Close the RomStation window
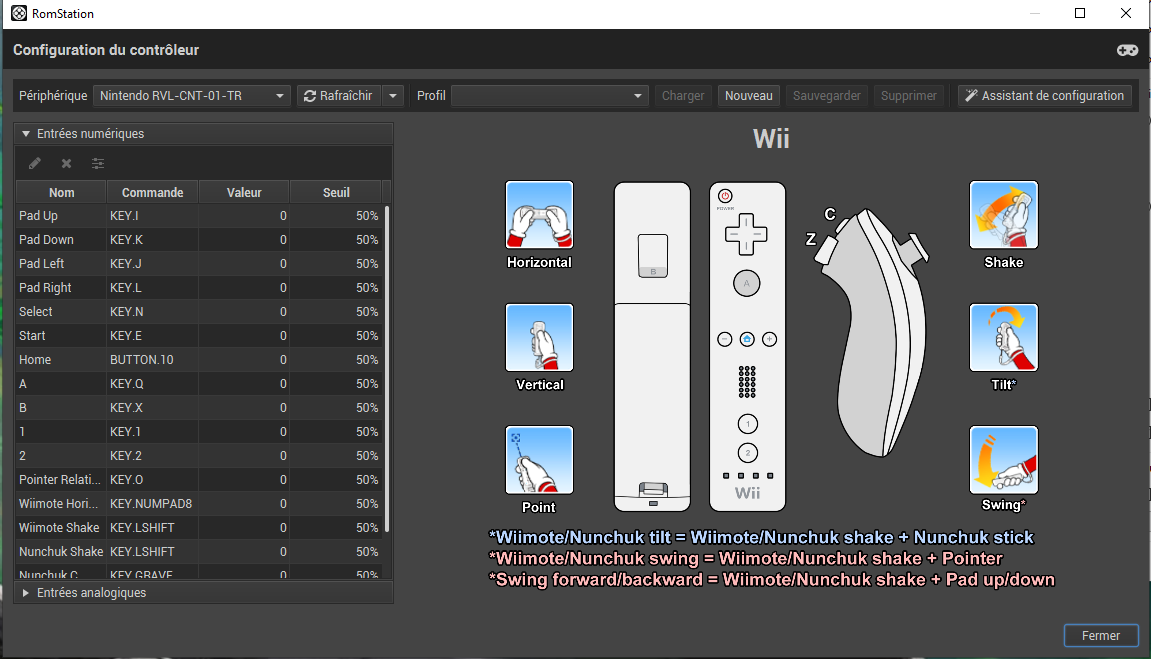The image size is (1151, 659). click(x=1125, y=13)
